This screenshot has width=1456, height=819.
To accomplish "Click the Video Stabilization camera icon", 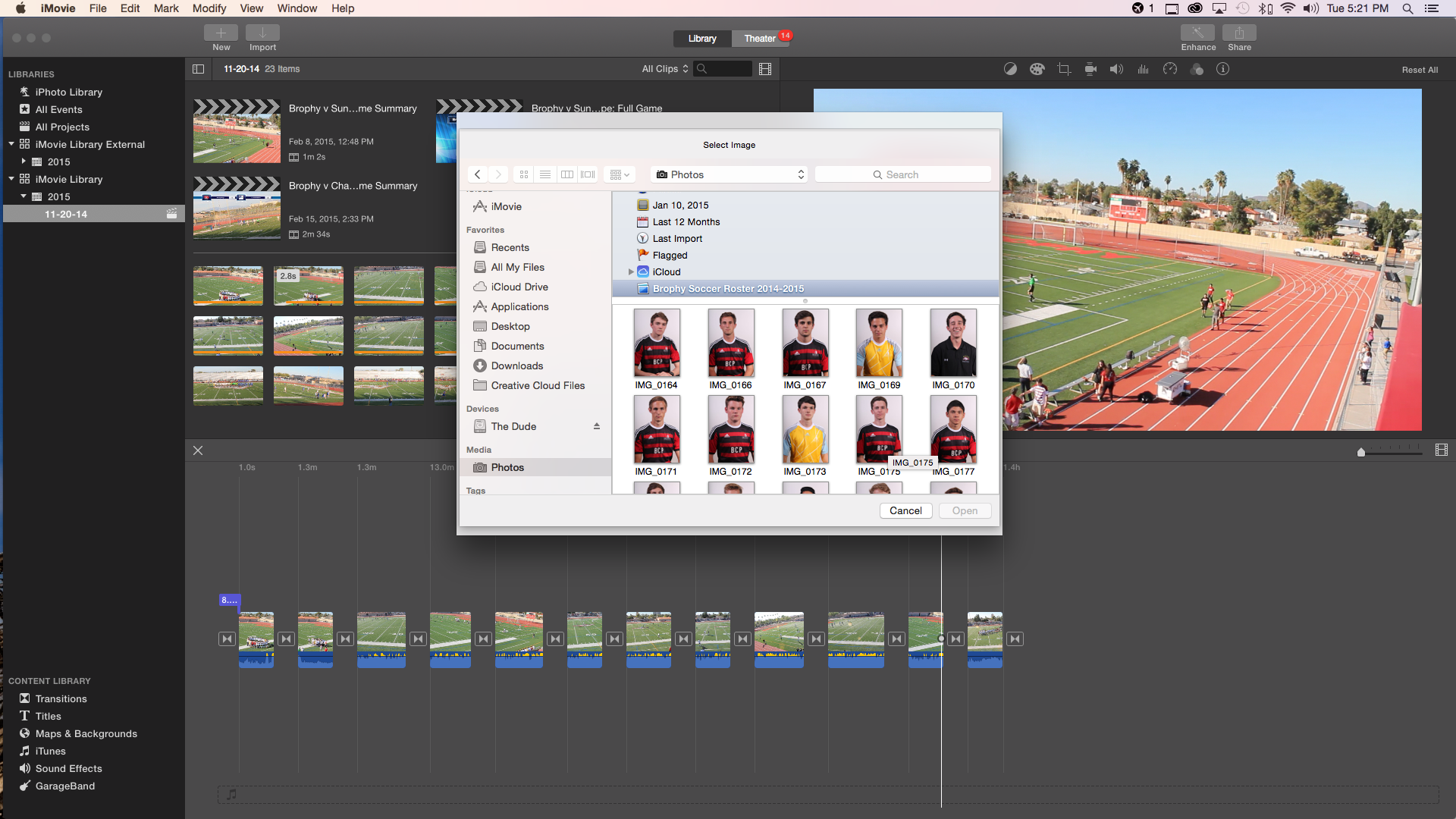I will (1090, 68).
